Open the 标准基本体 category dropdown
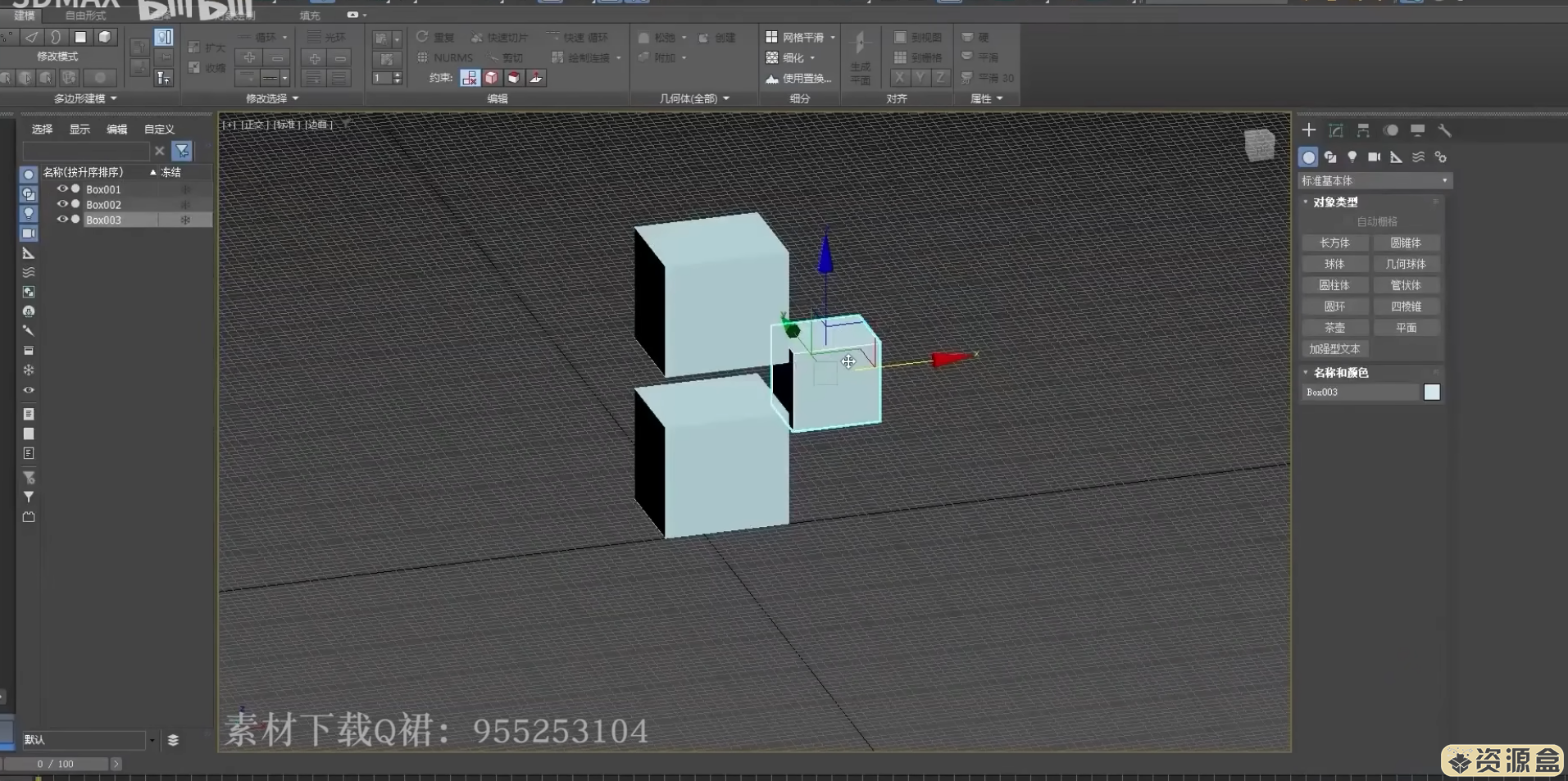 1375,180
